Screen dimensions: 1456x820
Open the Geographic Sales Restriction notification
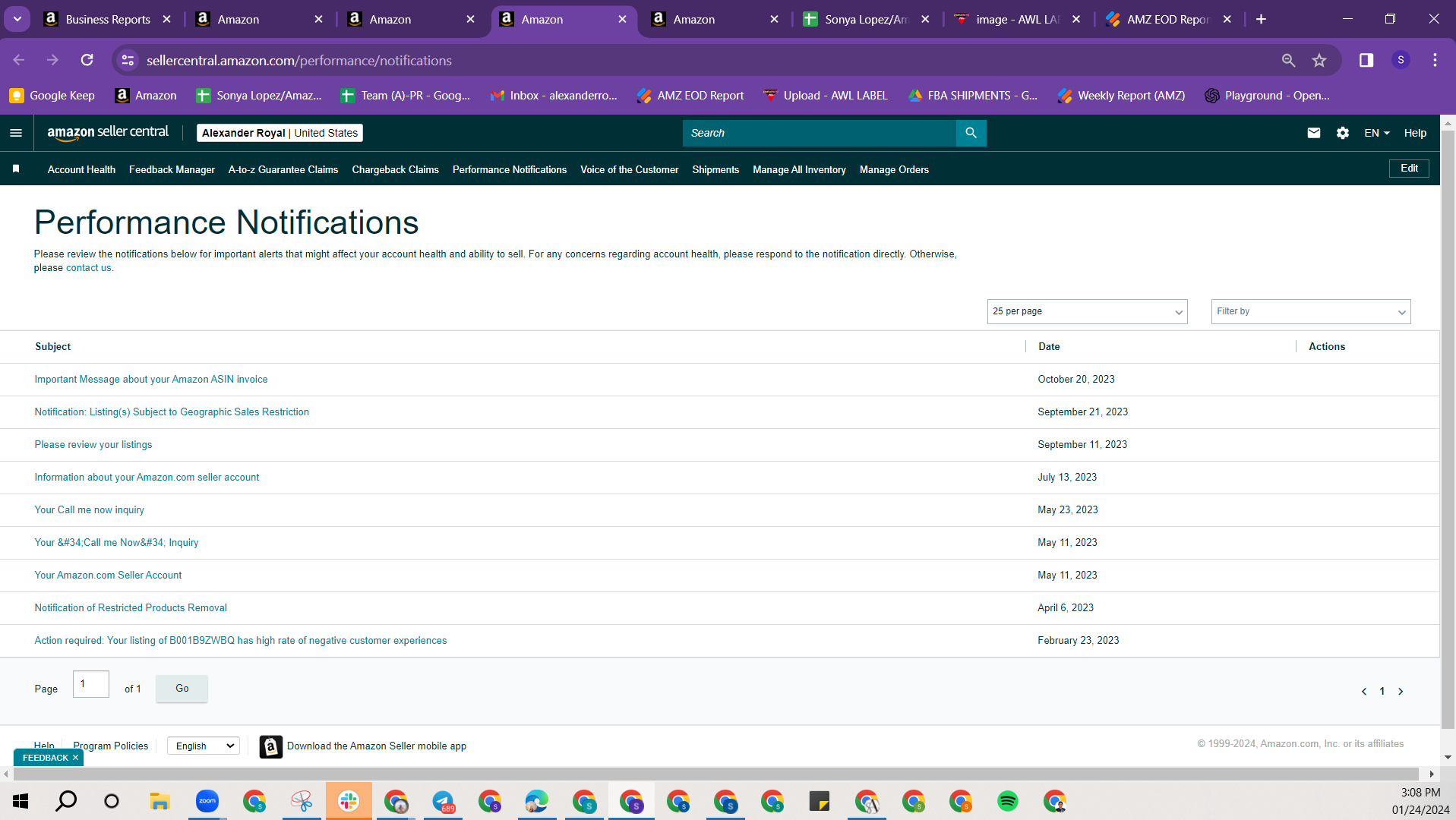(172, 412)
